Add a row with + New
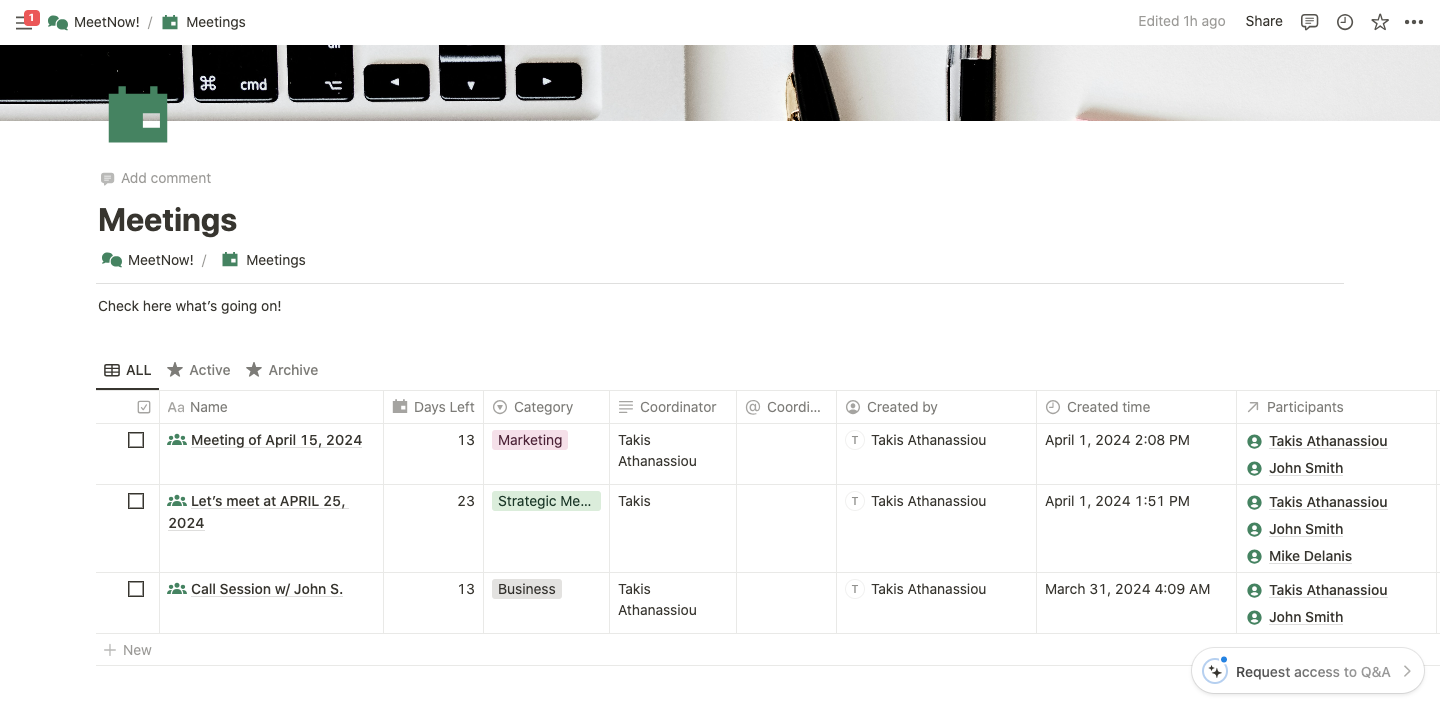The width and height of the screenshot is (1440, 709). 128,650
